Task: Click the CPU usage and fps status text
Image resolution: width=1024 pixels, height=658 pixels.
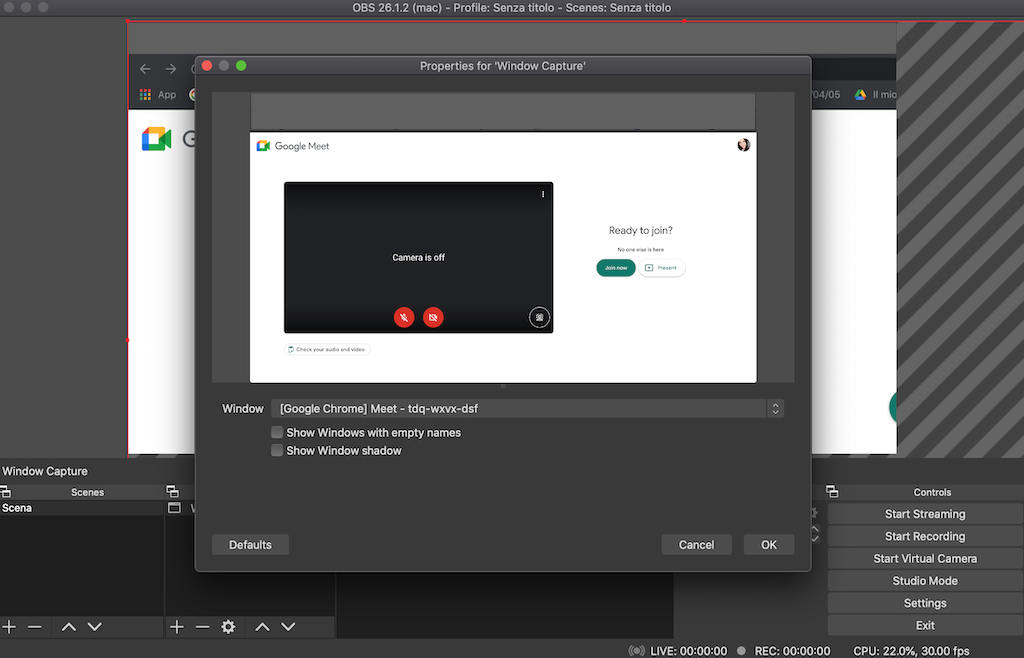Action: point(912,651)
